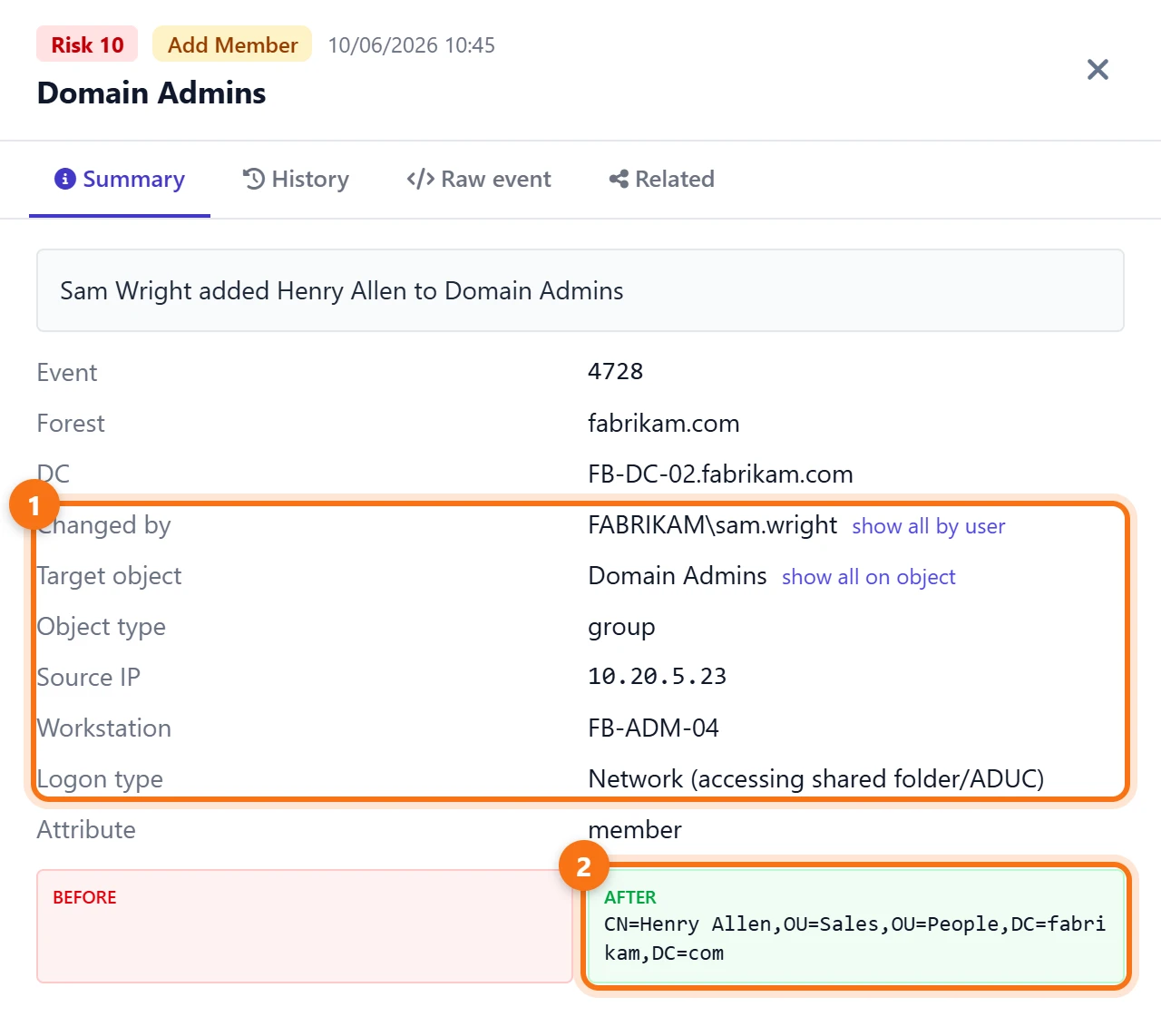This screenshot has width=1161, height=1036.
Task: Select the object type value "group"
Action: [x=621, y=627]
